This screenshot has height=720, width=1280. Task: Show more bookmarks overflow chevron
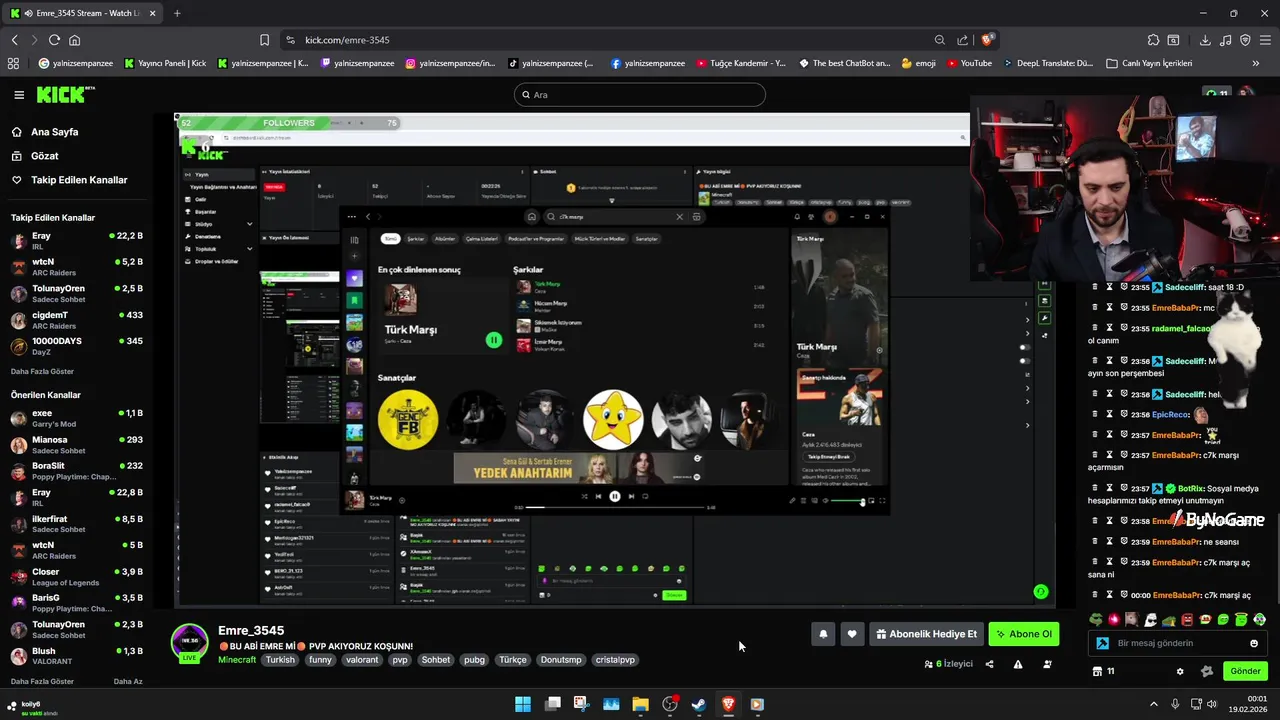click(x=1256, y=63)
